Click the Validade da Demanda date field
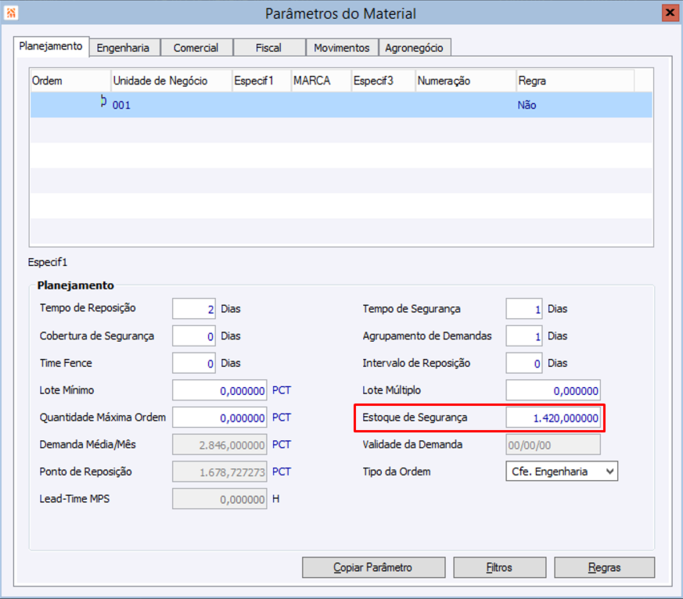 point(553,444)
